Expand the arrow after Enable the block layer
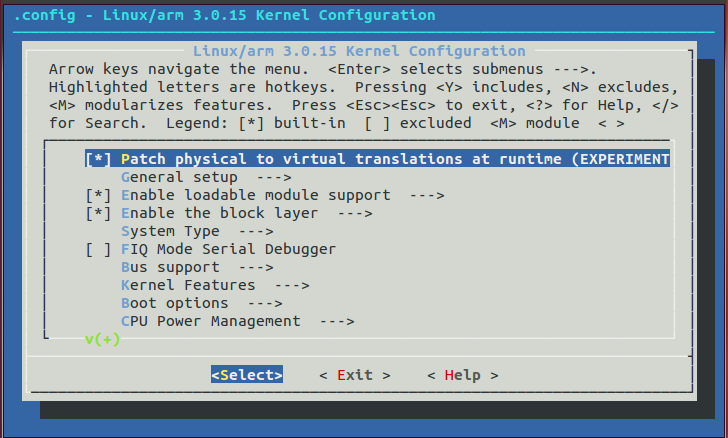 click(354, 213)
